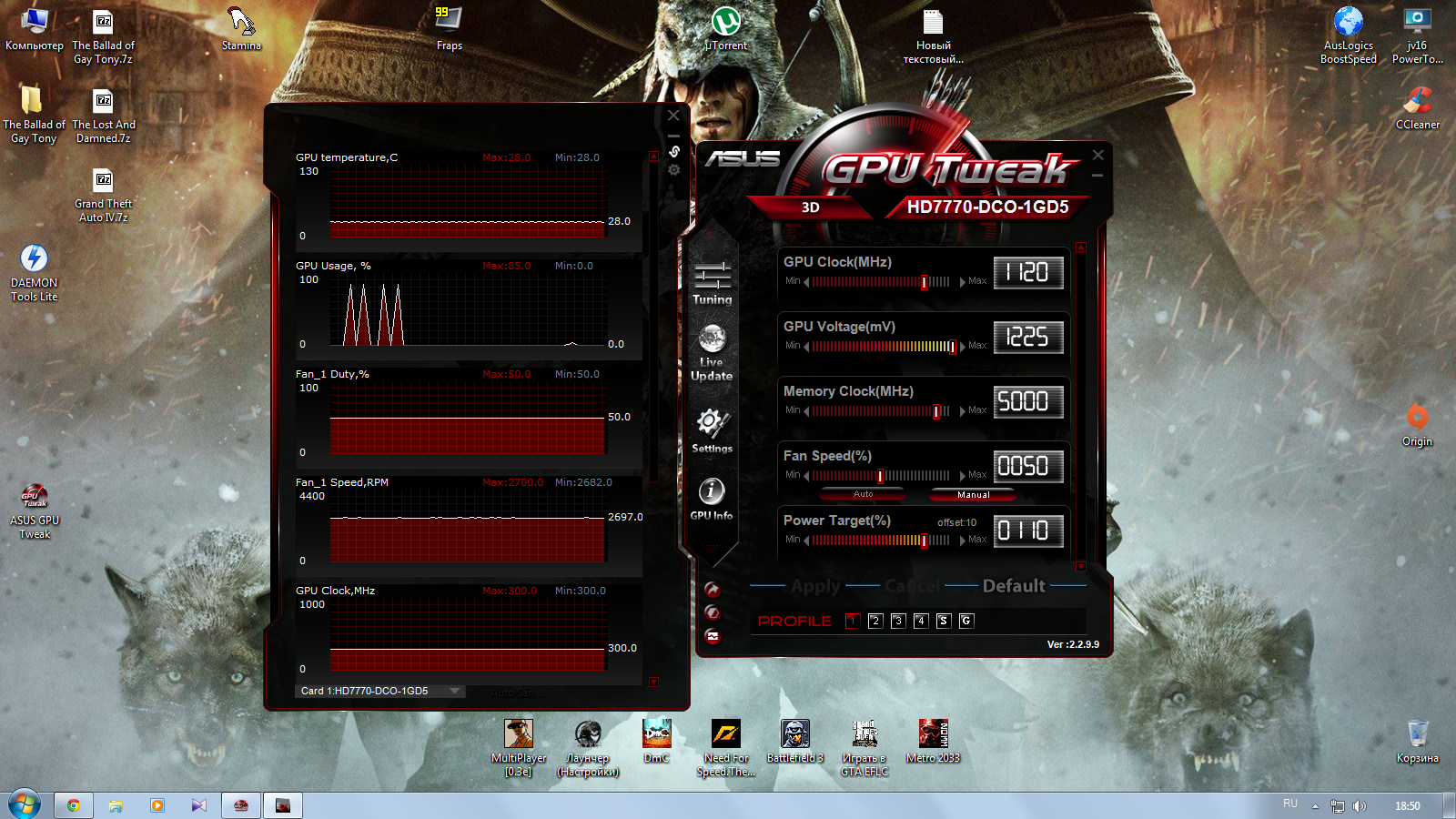Open monitor window settings gear icon
1456x819 pixels.
pyautogui.click(x=674, y=170)
